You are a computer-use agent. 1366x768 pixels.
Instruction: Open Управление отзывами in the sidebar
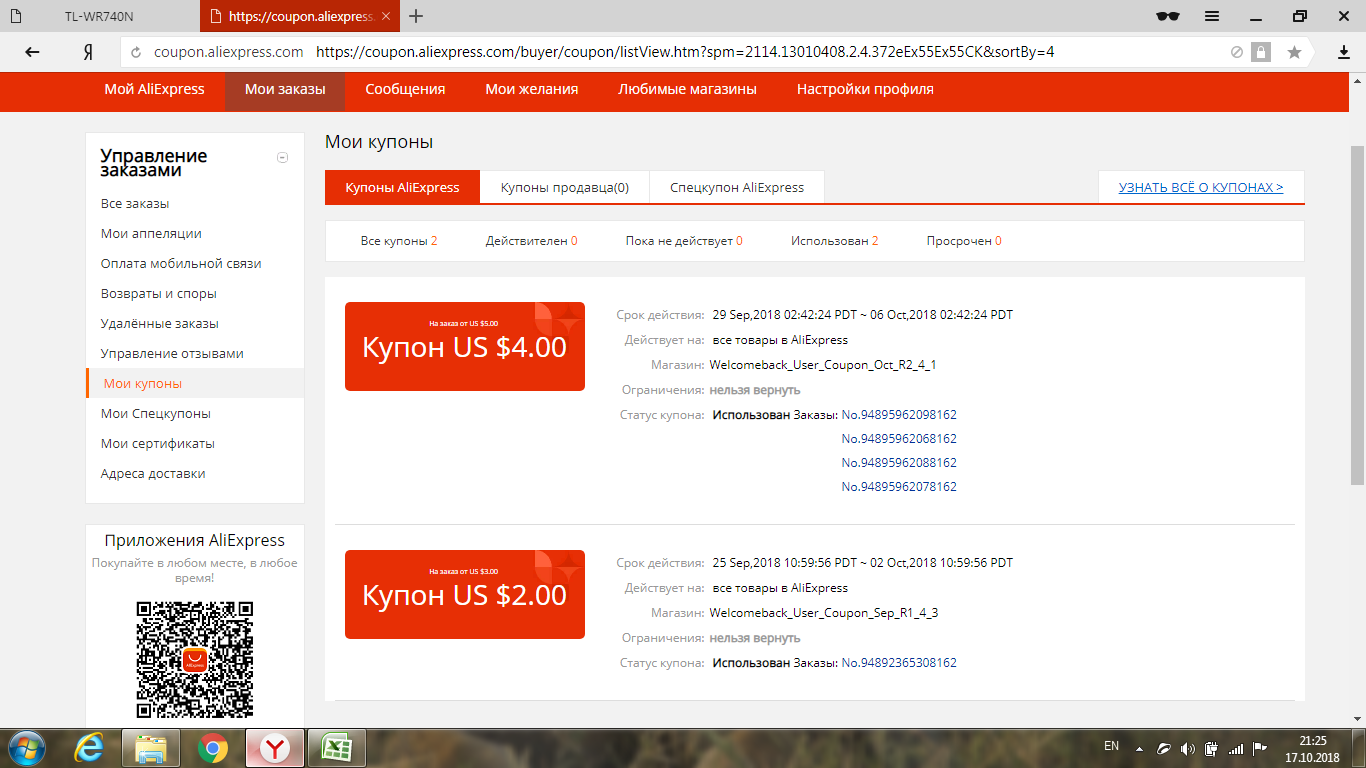172,354
